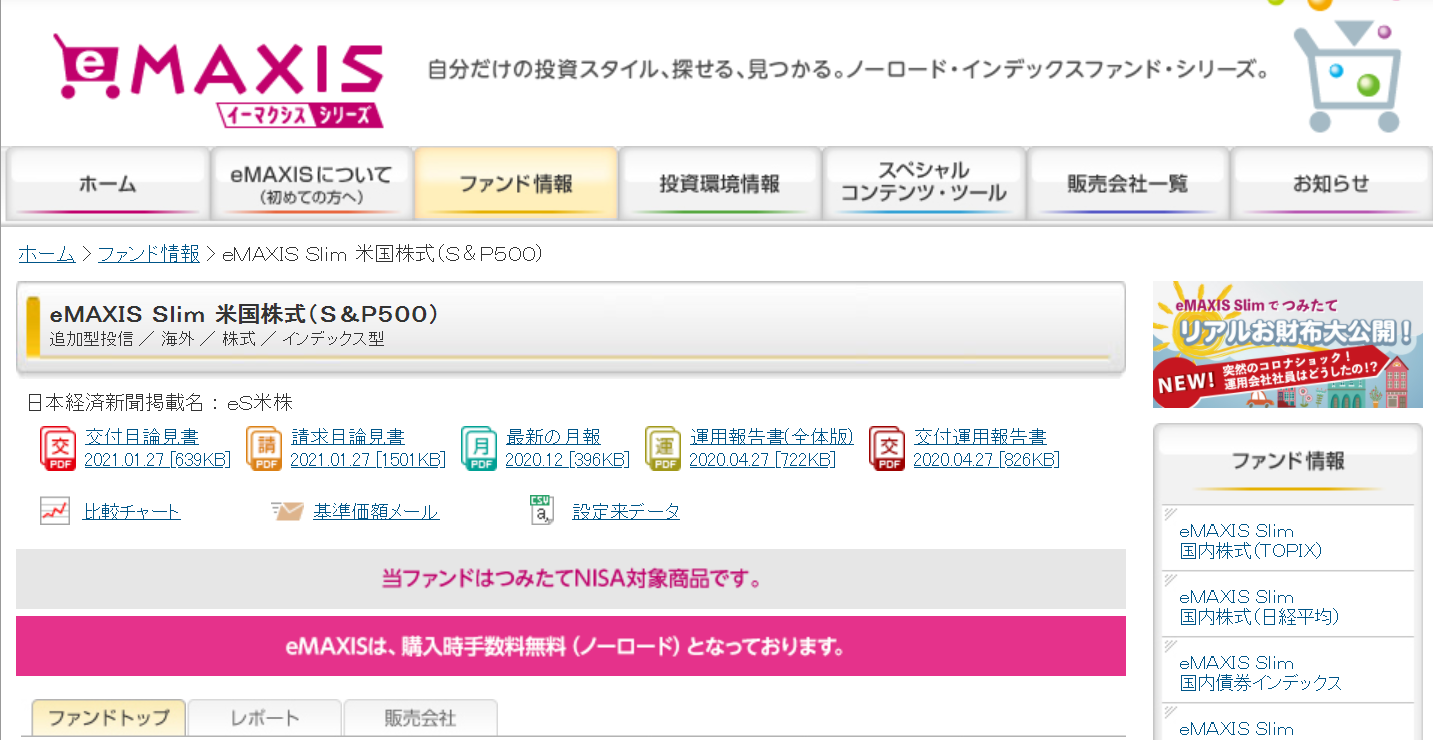Open the リアルお財布大公開 banner
1433x740 pixels.
pyautogui.click(x=1288, y=344)
